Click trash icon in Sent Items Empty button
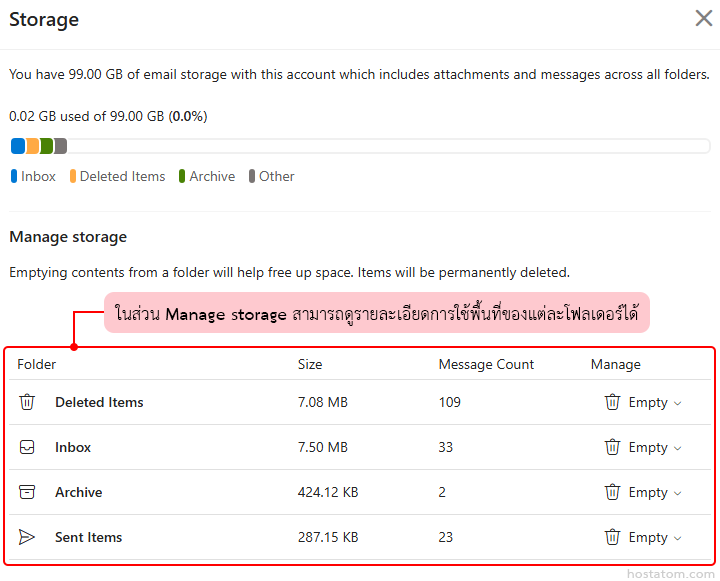Viewport: 720px width, 581px height. [x=612, y=537]
